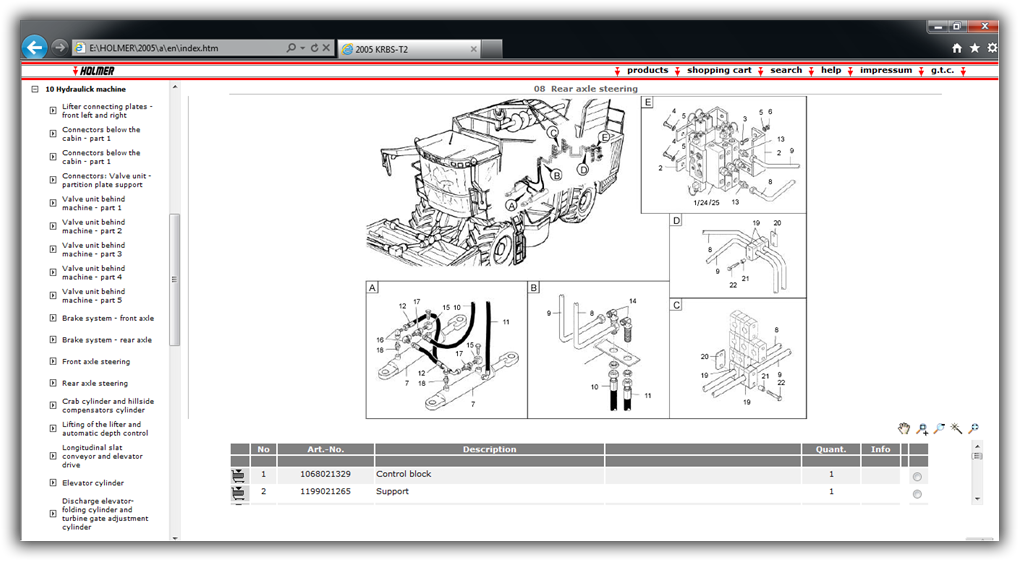Open browser settings gear icon
Image resolution: width=1024 pixels, height=566 pixels.
point(992,48)
